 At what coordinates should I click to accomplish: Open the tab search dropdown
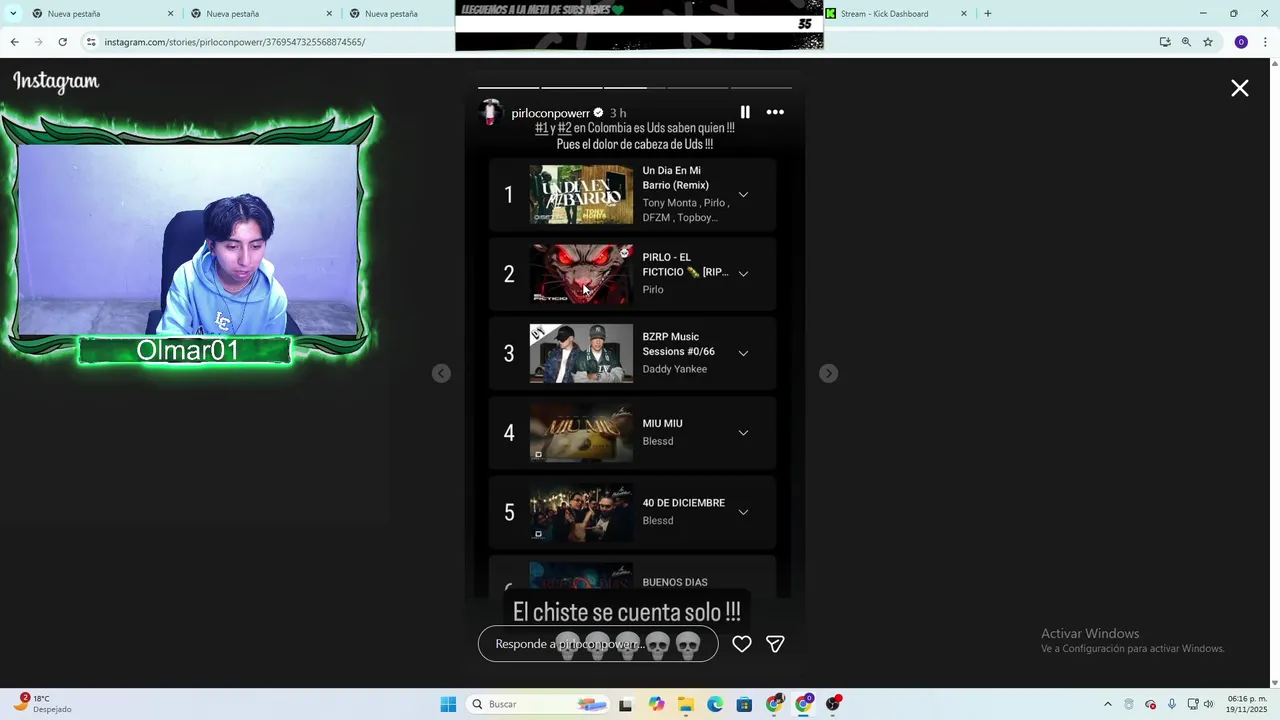(13, 14)
